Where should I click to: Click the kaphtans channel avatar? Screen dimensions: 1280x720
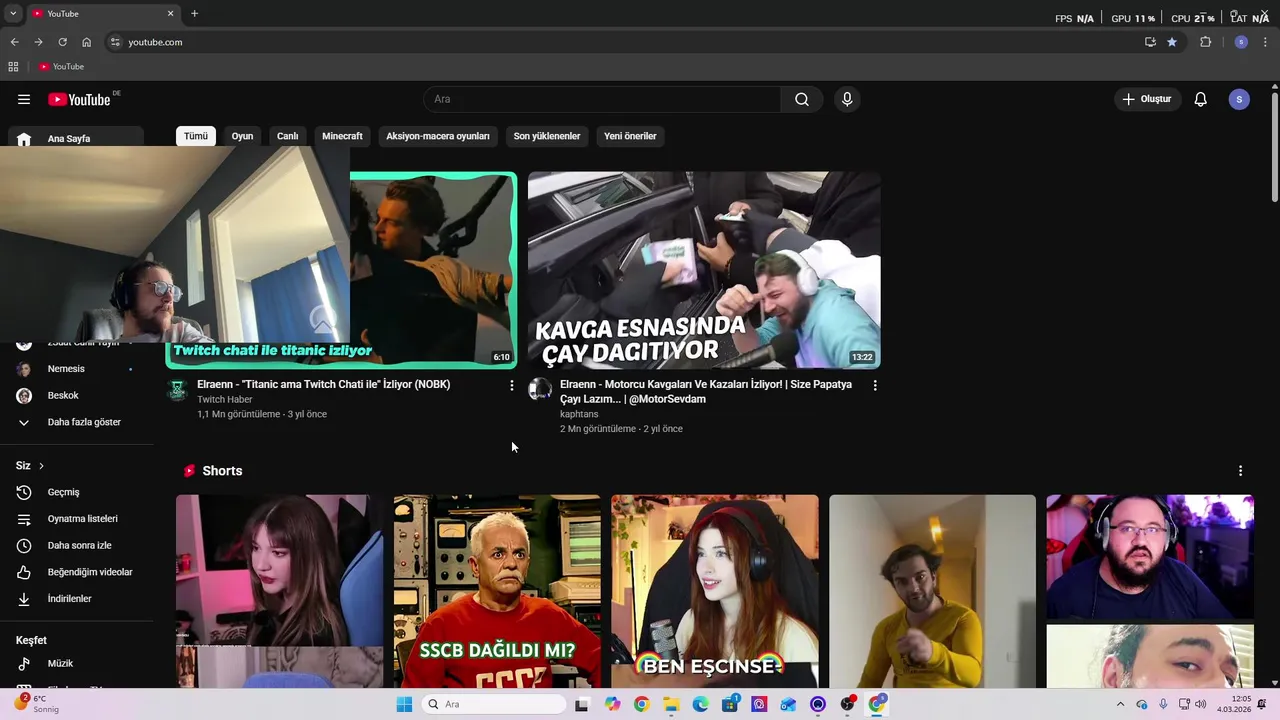click(x=540, y=389)
